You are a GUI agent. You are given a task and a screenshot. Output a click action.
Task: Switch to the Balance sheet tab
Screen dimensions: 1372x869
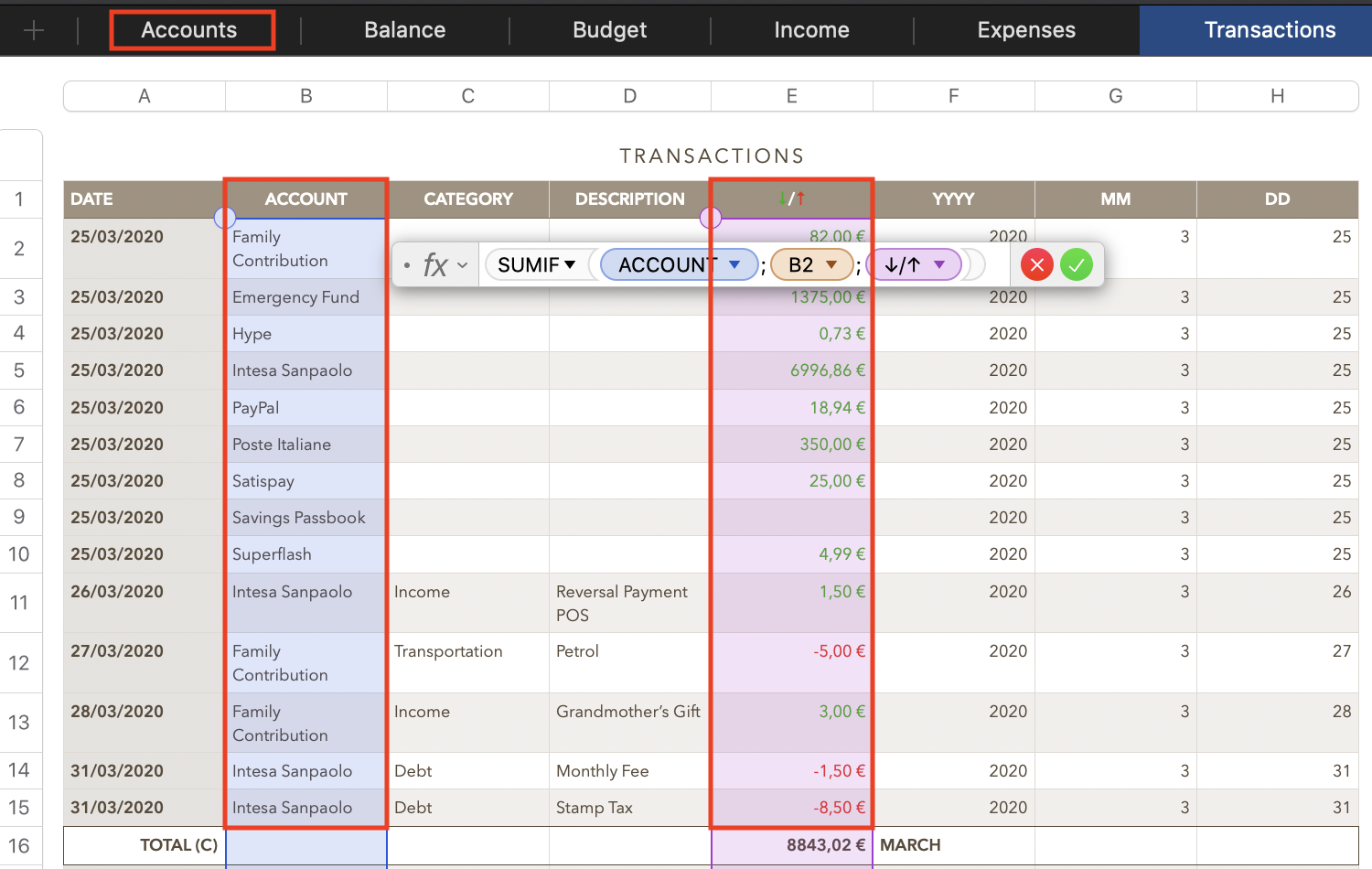click(405, 30)
